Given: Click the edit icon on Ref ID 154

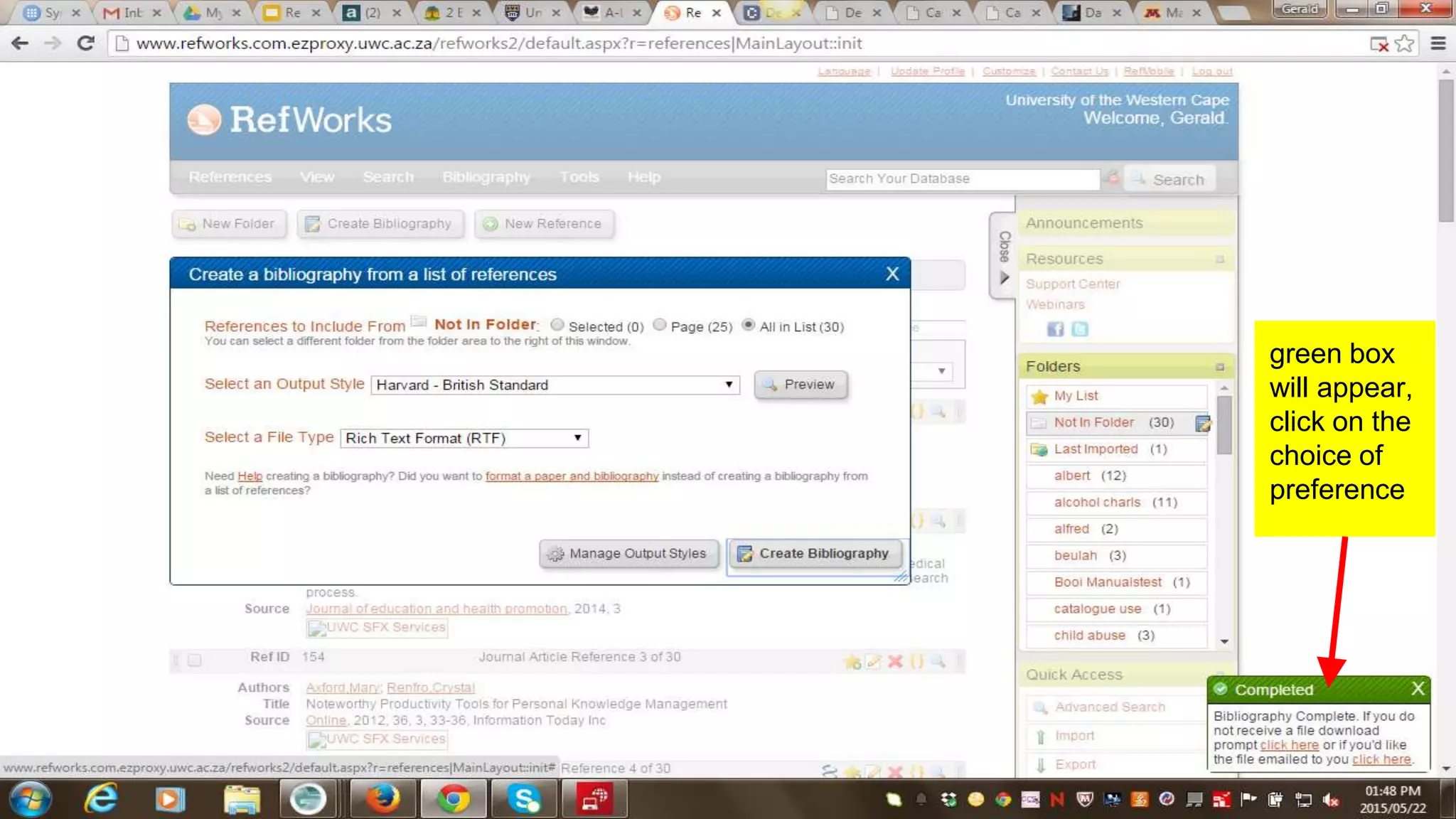Looking at the screenshot, I should pyautogui.click(x=874, y=661).
